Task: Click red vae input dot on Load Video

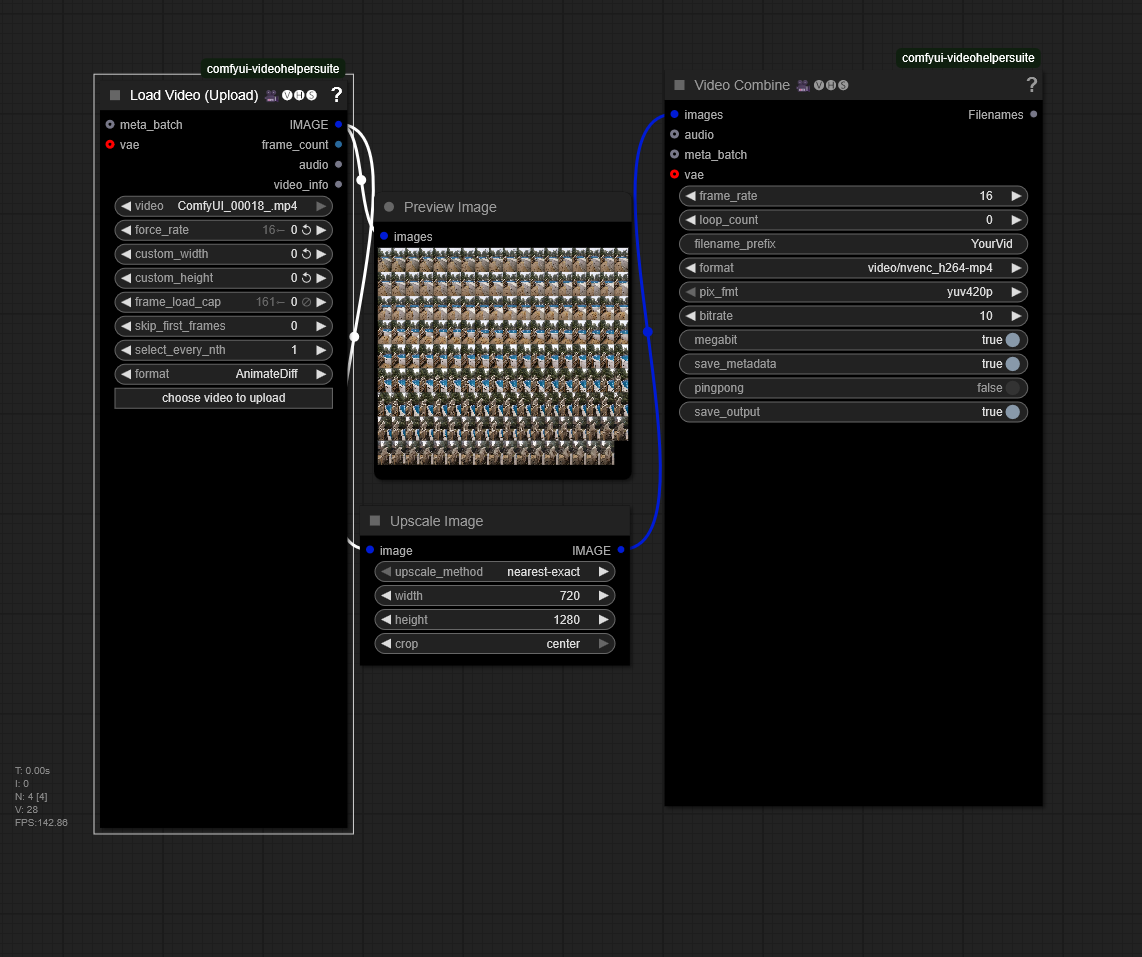Action: (110, 144)
